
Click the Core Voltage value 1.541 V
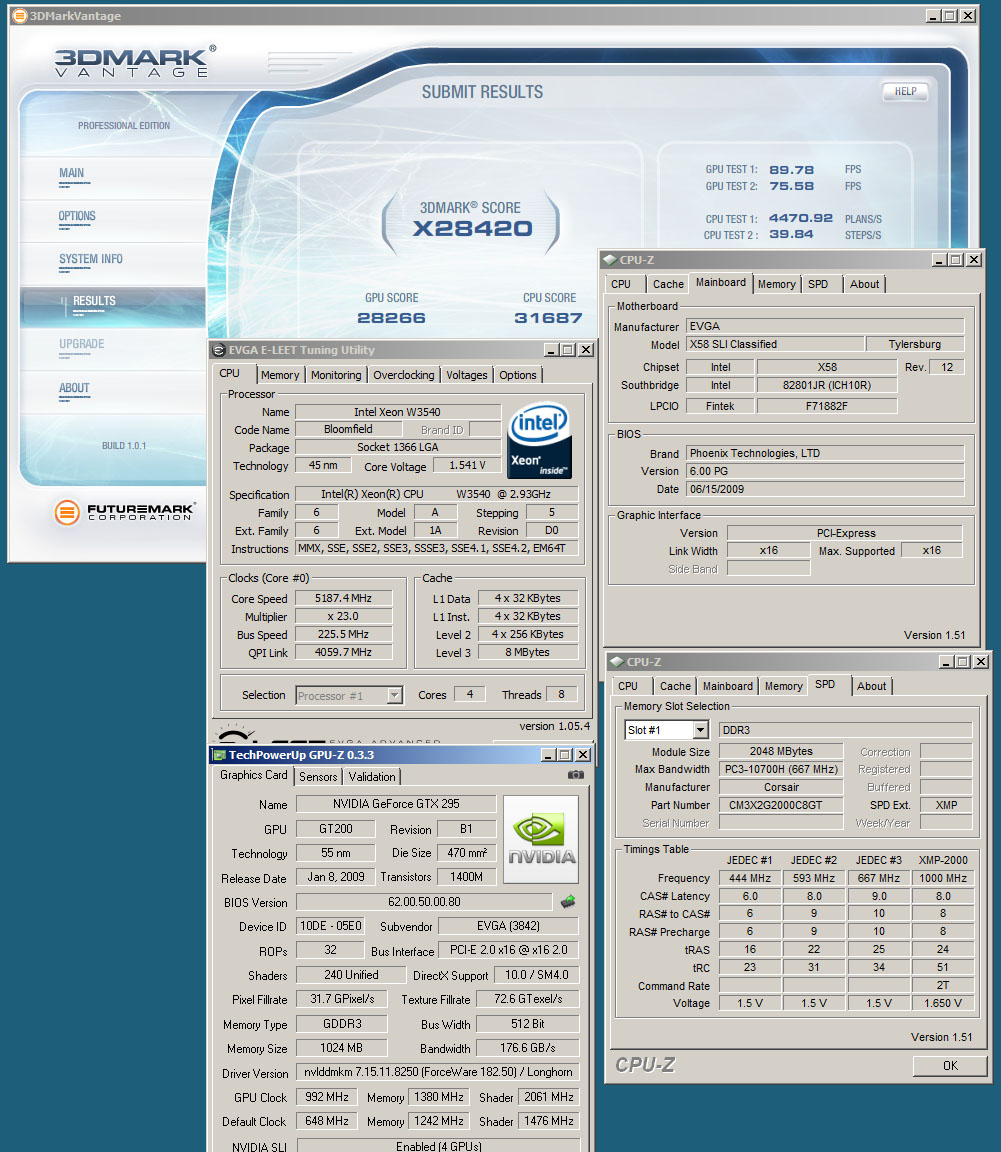click(467, 466)
